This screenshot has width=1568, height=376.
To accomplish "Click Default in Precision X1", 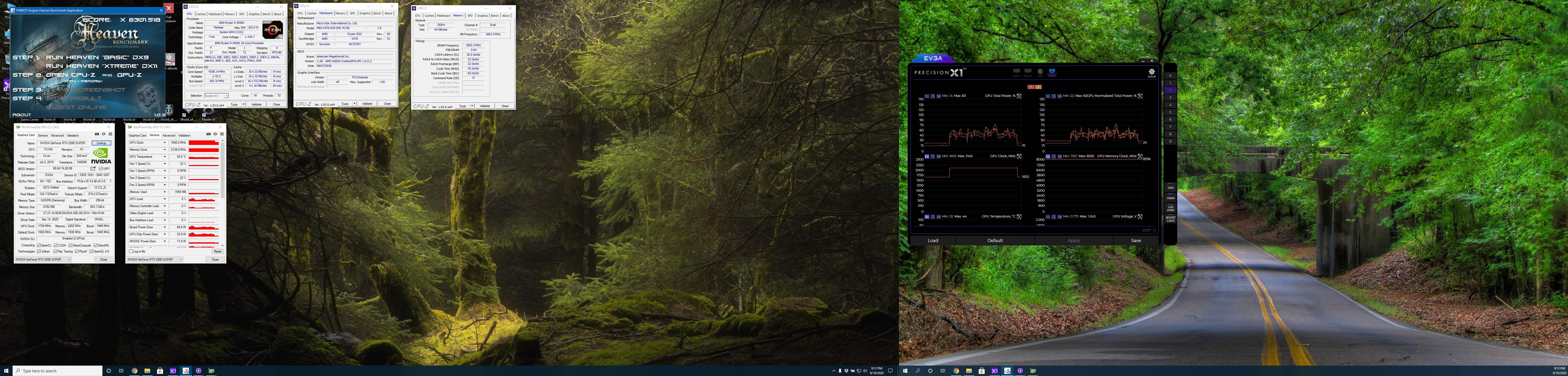I will 995,240.
